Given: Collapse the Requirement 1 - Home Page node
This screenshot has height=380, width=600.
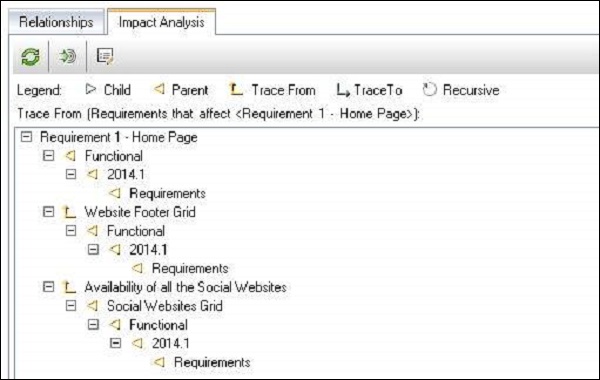Looking at the screenshot, I should coord(26,137).
